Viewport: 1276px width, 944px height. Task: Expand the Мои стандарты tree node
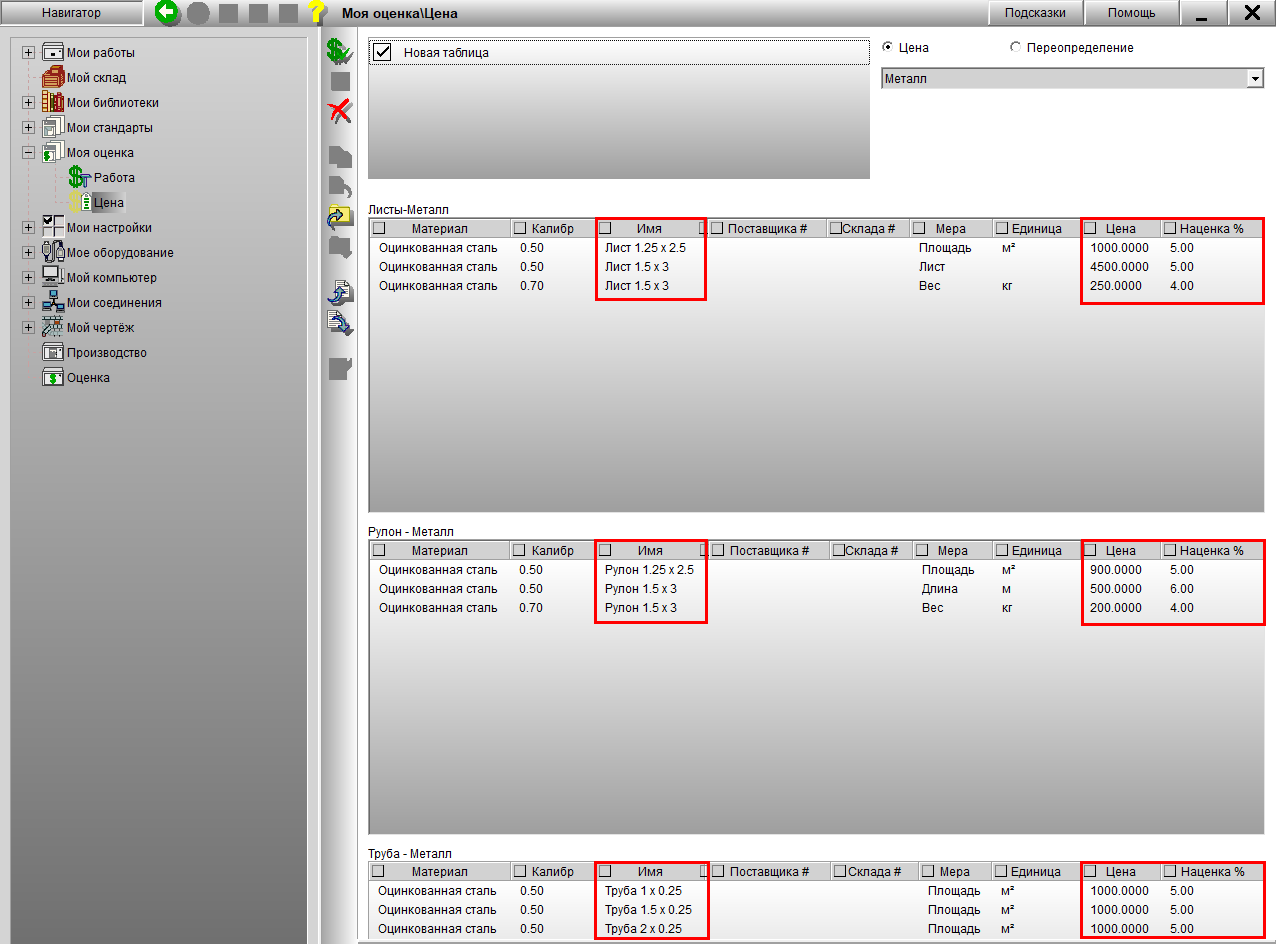(28, 127)
